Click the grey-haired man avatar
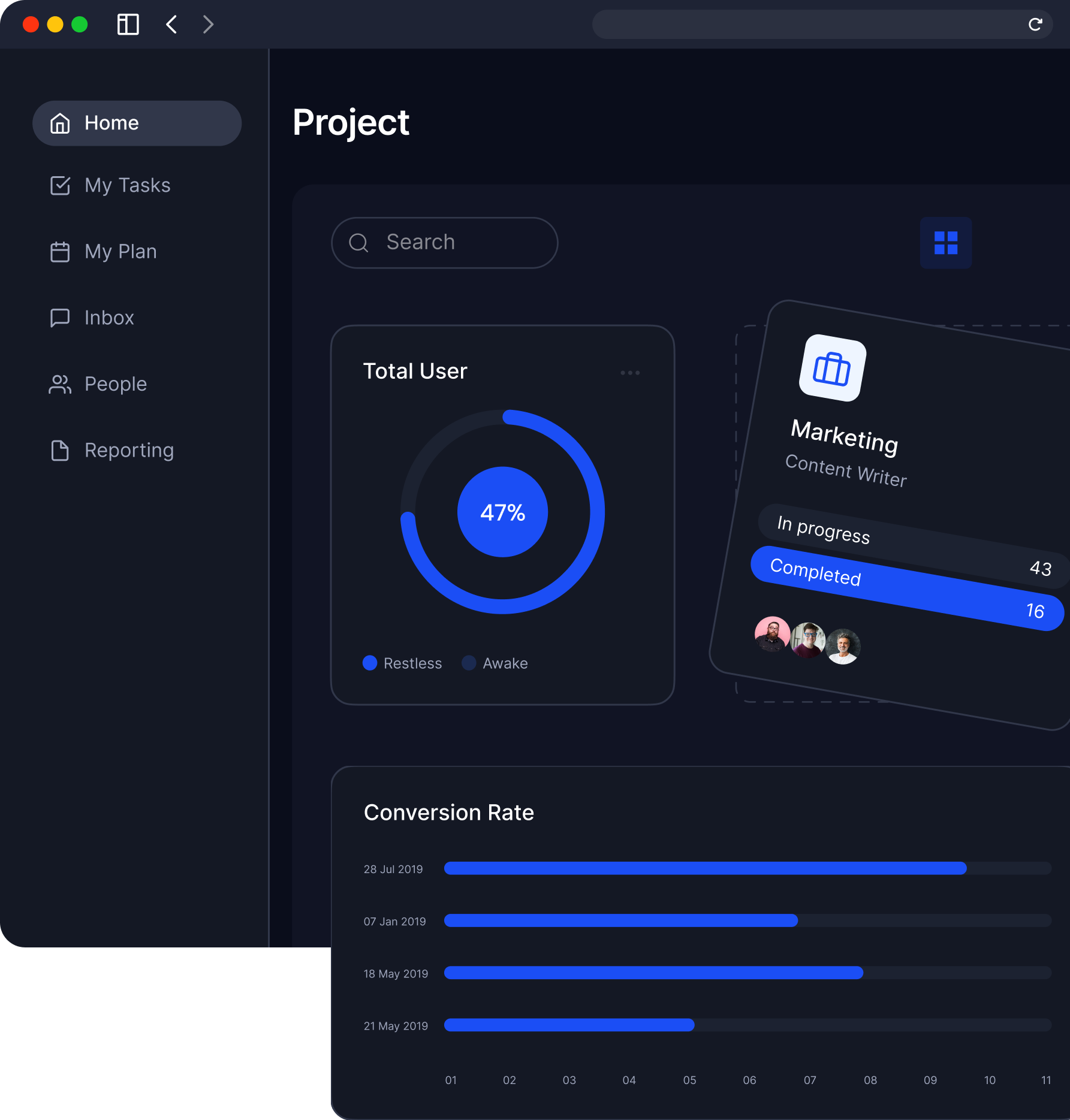Screen dimensions: 1070x1120 [843, 646]
